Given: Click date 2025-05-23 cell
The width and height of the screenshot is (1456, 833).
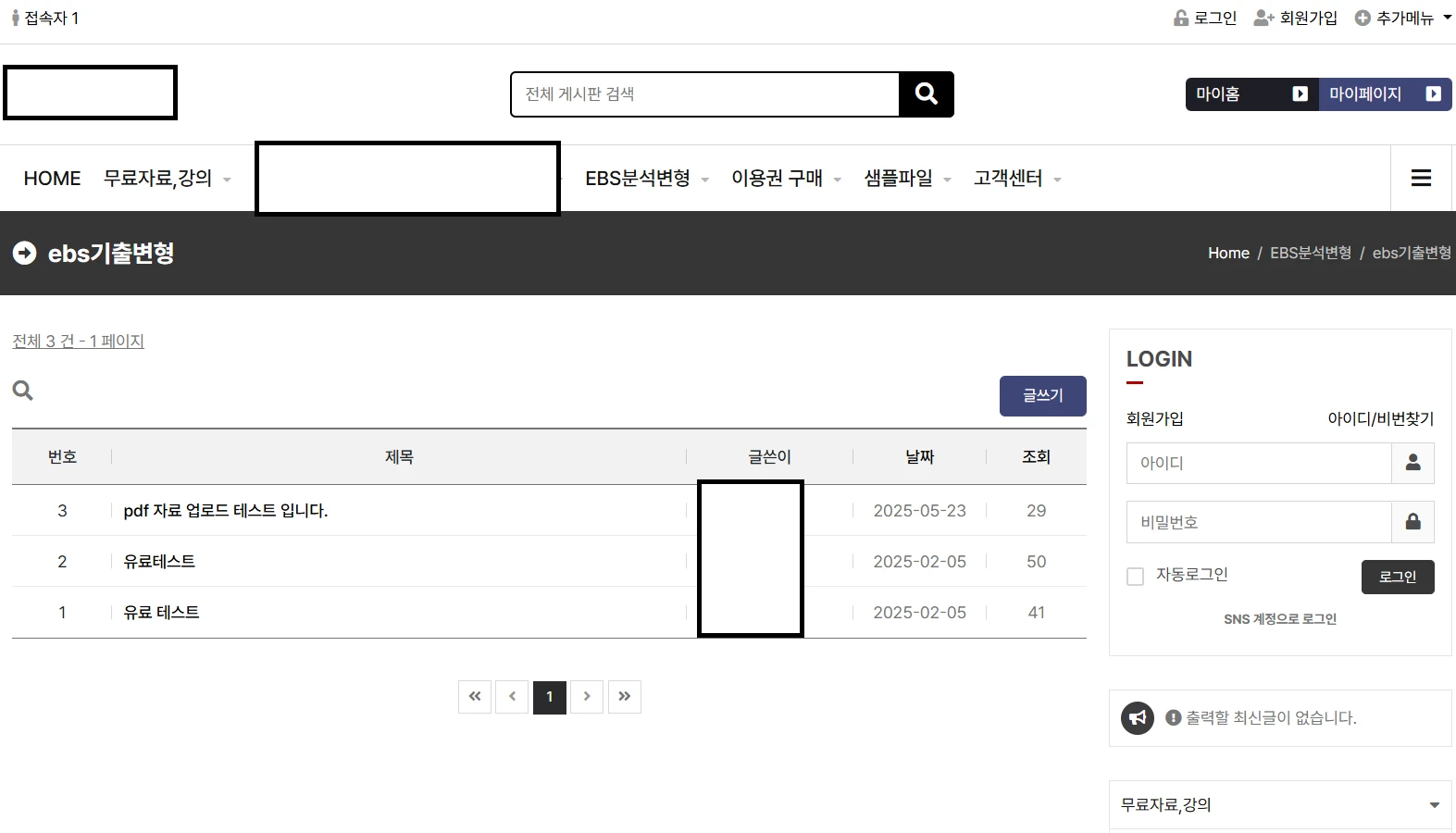Looking at the screenshot, I should coord(920,510).
